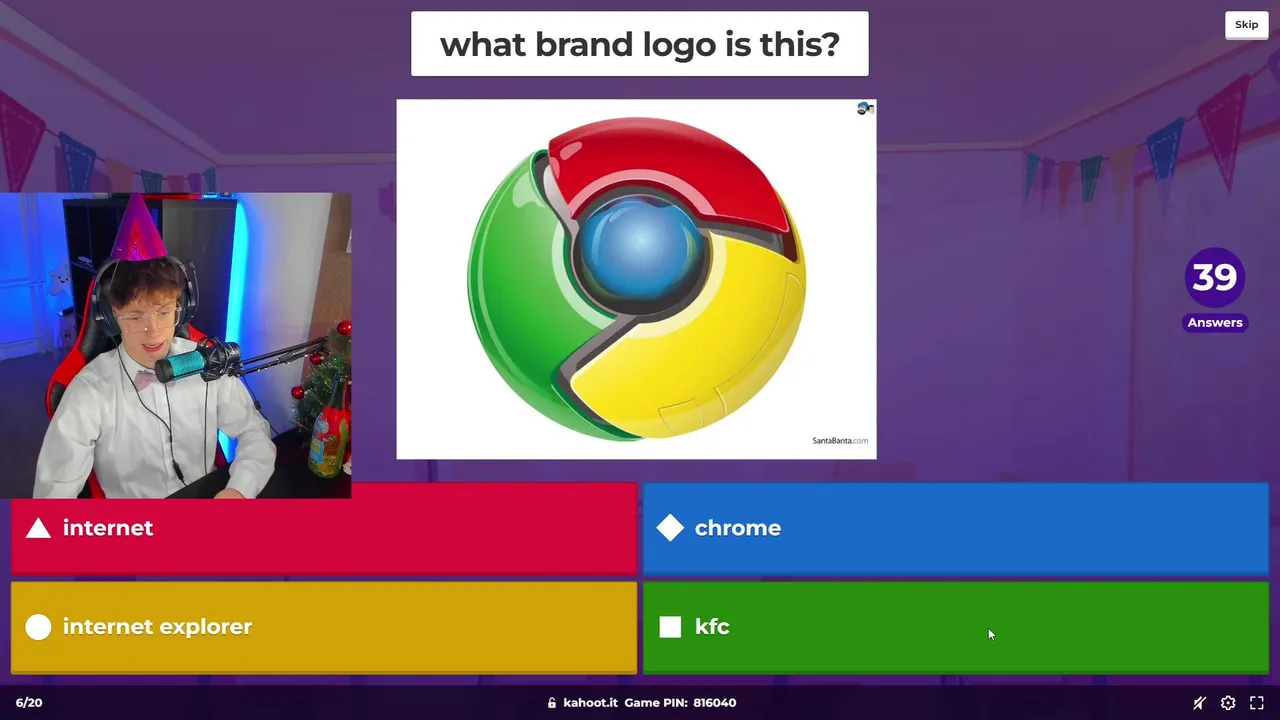The width and height of the screenshot is (1280, 720).
Task: Click the question title 'what brand logo is this?'
Action: (640, 44)
